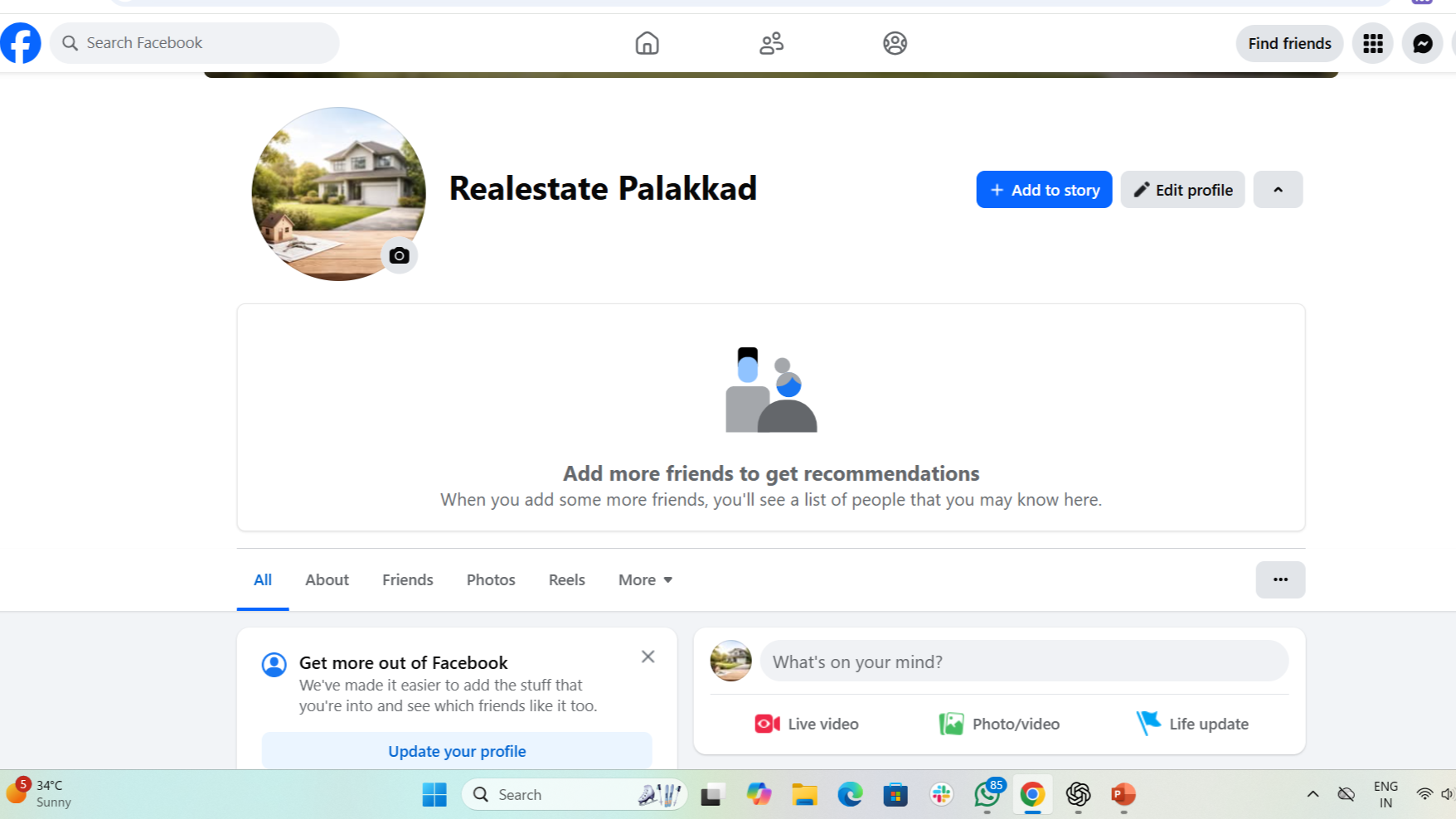Create a Life update post

pyautogui.click(x=1192, y=724)
